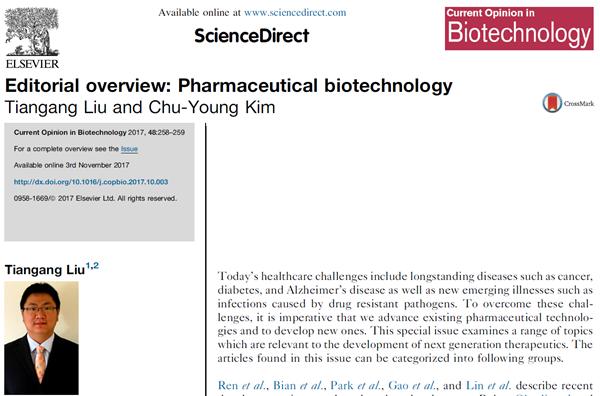Viewport: 600px width, 396px height.
Task: Click the superscript affiliation 1,2 link
Action: [x=92, y=266]
